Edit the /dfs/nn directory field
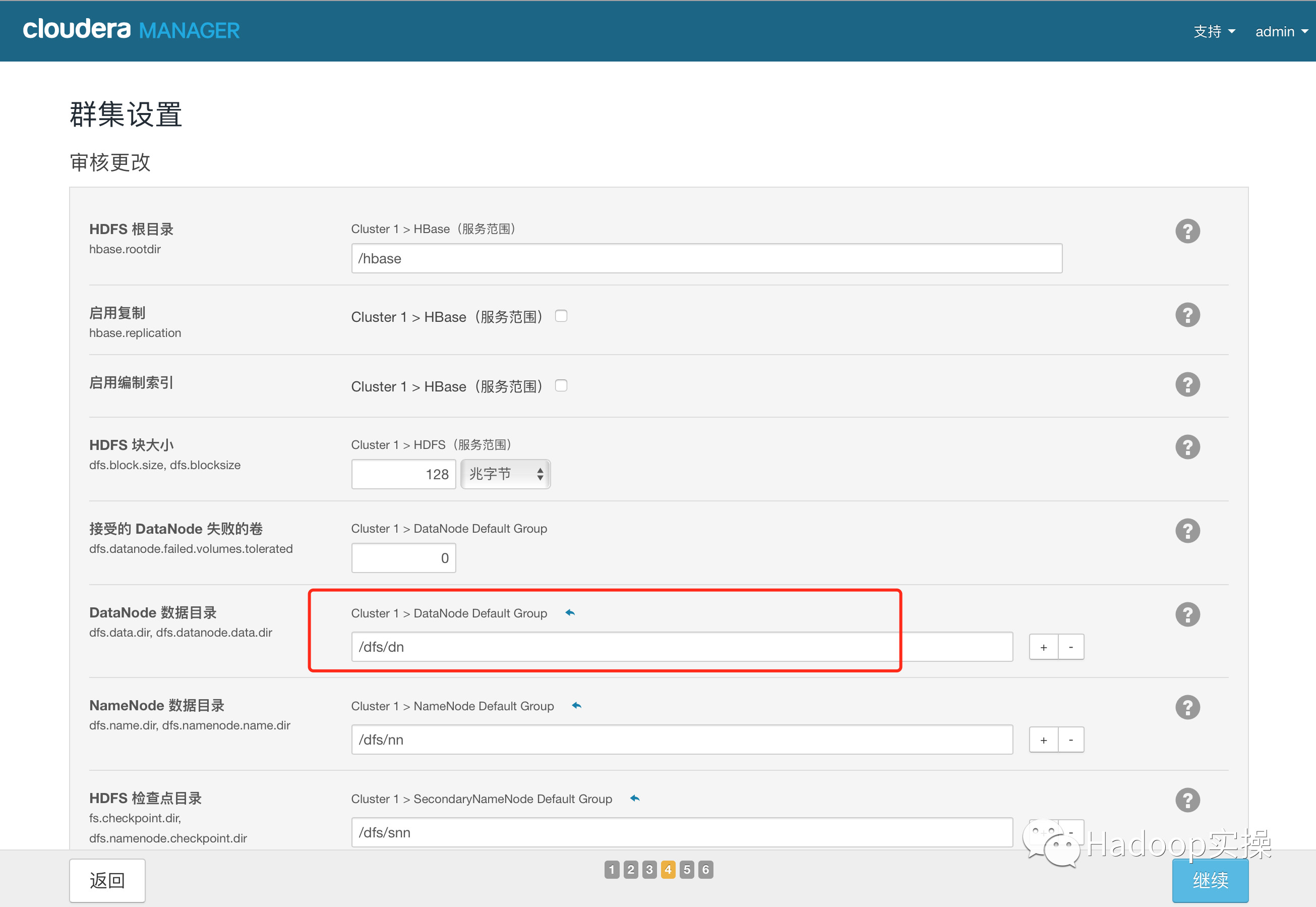Image resolution: width=1316 pixels, height=907 pixels. click(x=682, y=740)
